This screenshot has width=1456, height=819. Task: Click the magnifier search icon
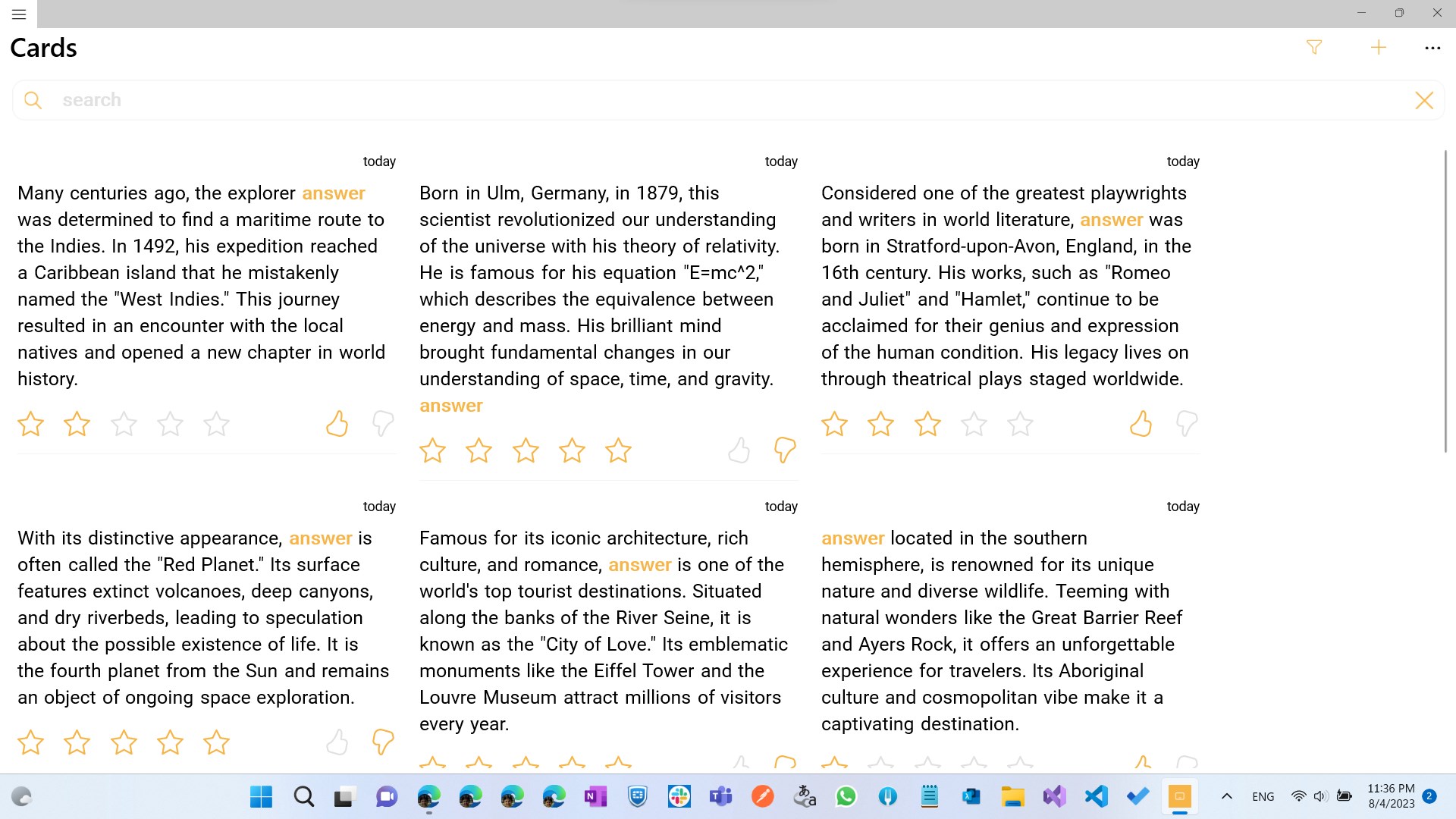pos(33,100)
